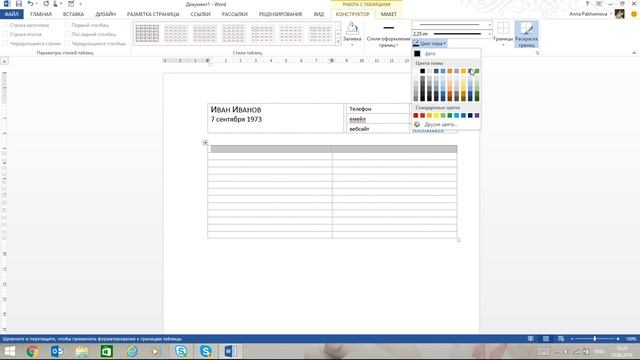Open the green Publisher taskbar icon

[107, 351]
